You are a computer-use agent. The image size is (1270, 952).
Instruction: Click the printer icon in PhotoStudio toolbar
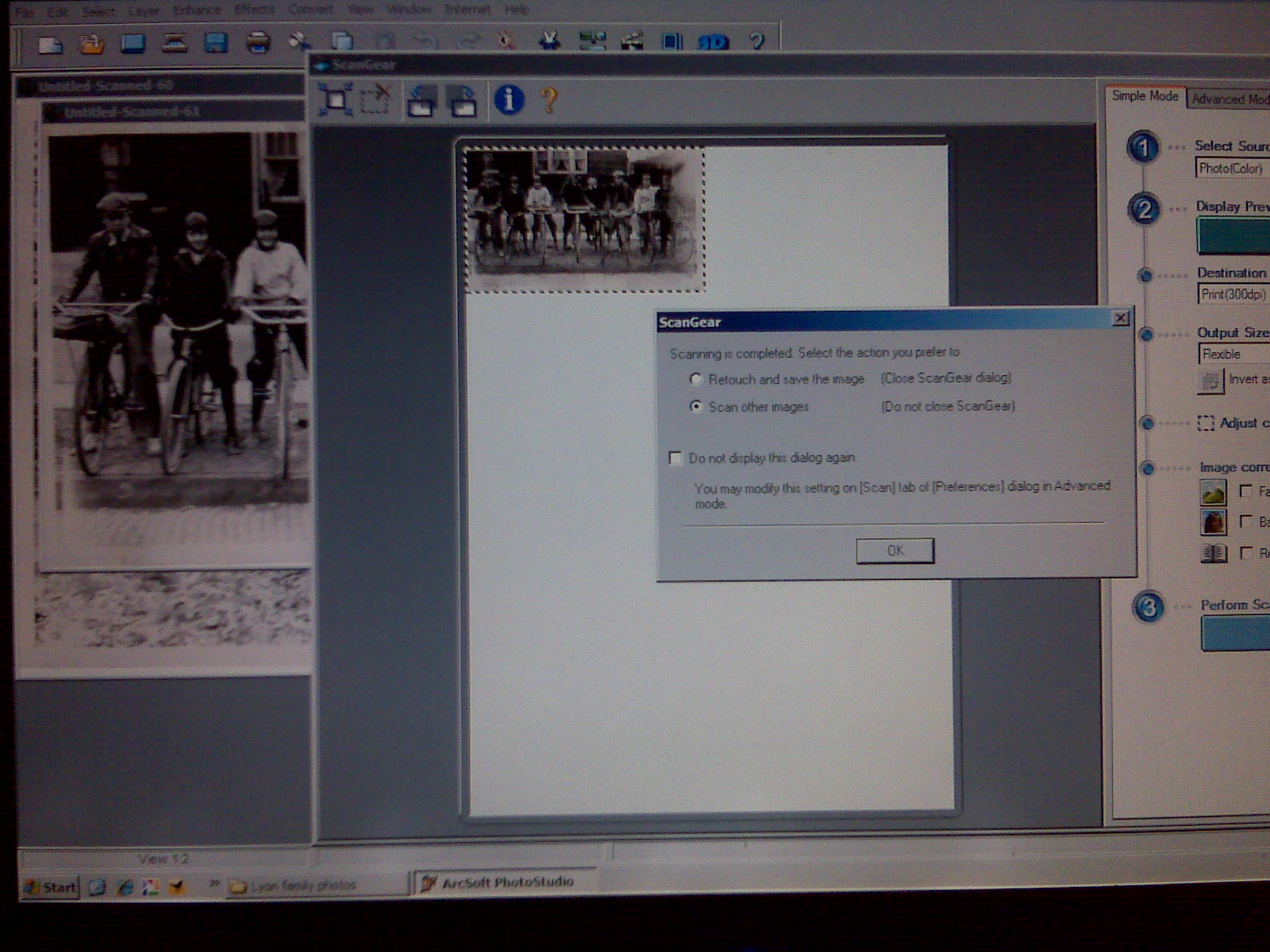point(257,41)
